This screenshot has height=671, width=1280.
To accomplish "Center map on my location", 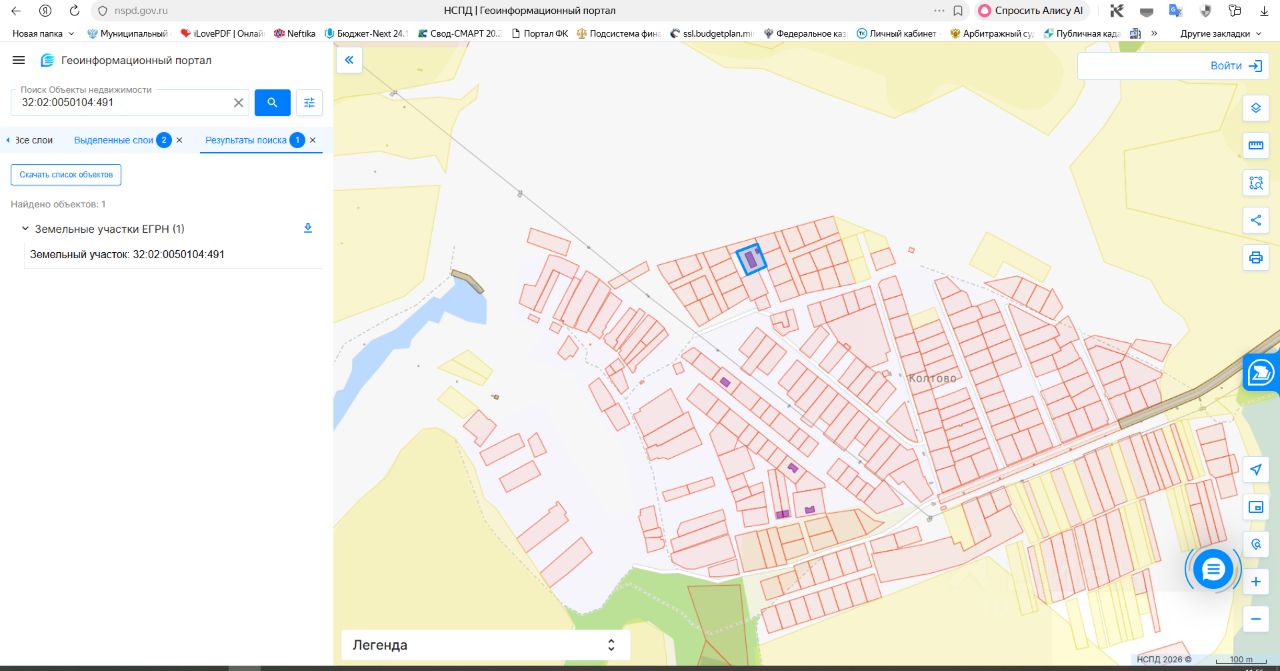I will [1256, 470].
